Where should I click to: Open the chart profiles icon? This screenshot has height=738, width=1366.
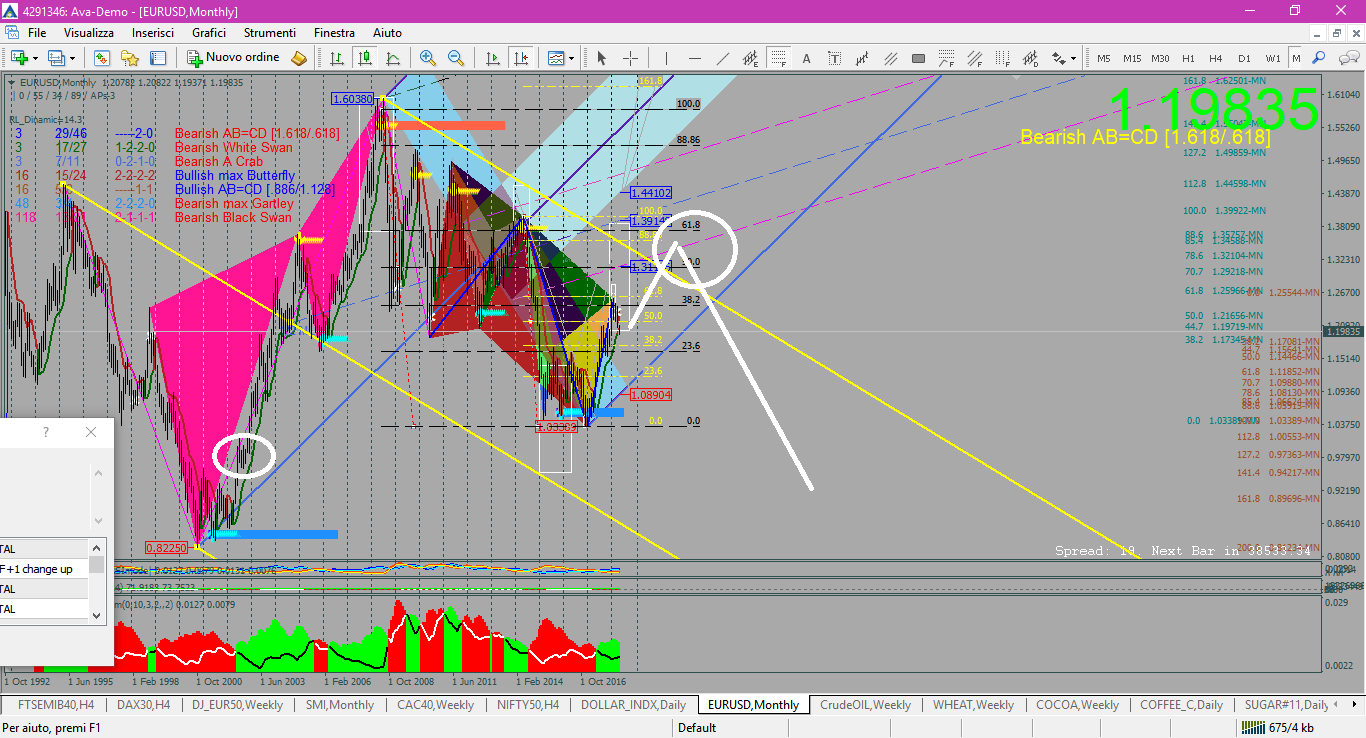pyautogui.click(x=56, y=58)
